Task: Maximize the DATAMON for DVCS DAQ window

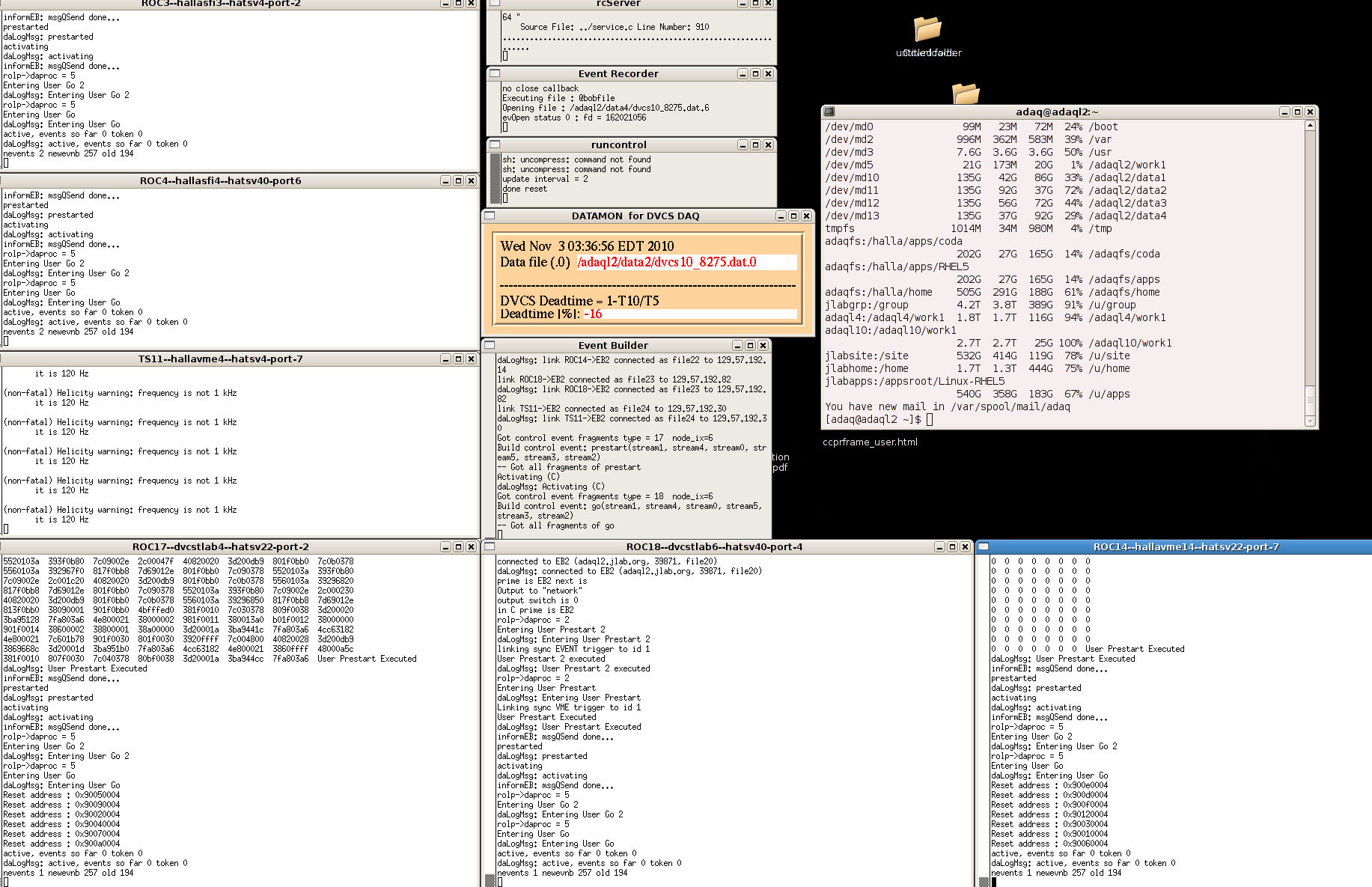Action: click(793, 216)
